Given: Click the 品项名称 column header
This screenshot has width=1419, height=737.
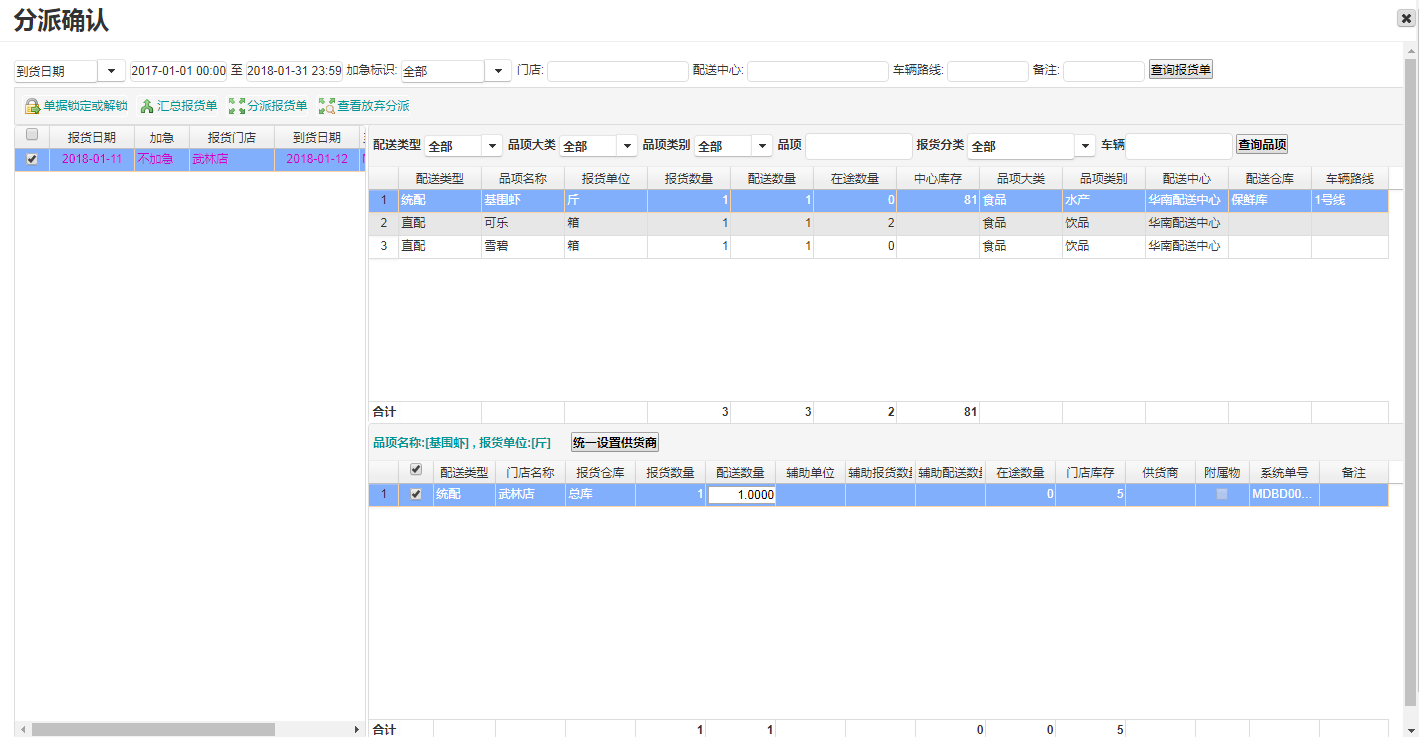Looking at the screenshot, I should [523, 178].
